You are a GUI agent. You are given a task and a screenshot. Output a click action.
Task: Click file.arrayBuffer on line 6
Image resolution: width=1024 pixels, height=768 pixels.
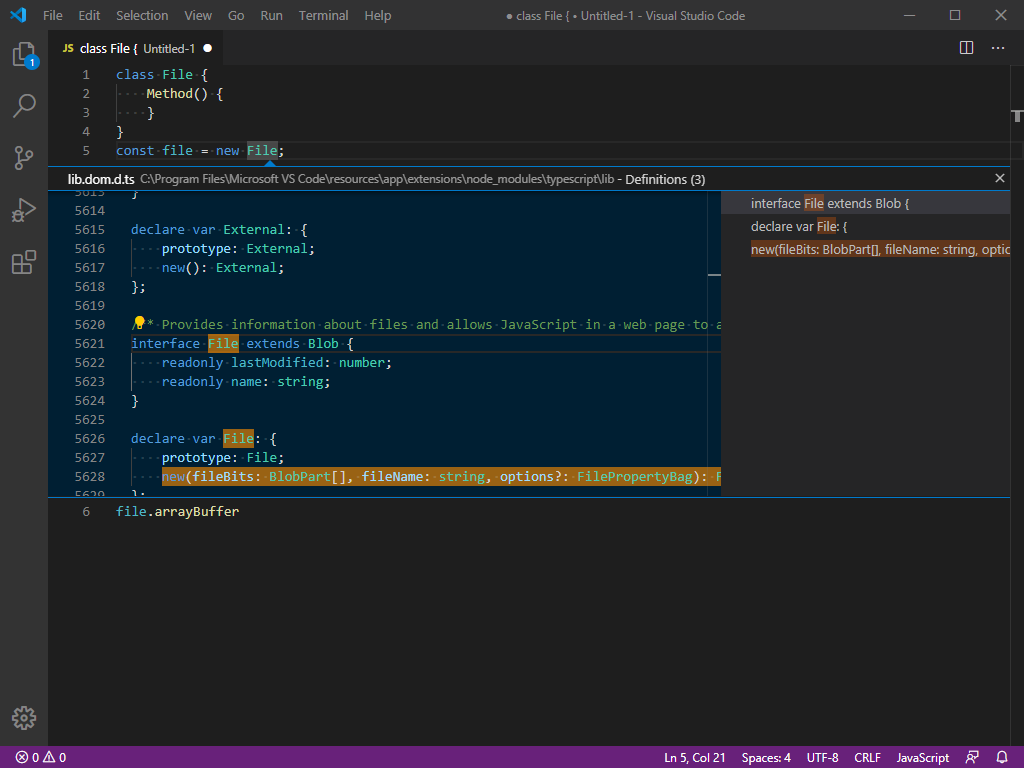tap(178, 511)
